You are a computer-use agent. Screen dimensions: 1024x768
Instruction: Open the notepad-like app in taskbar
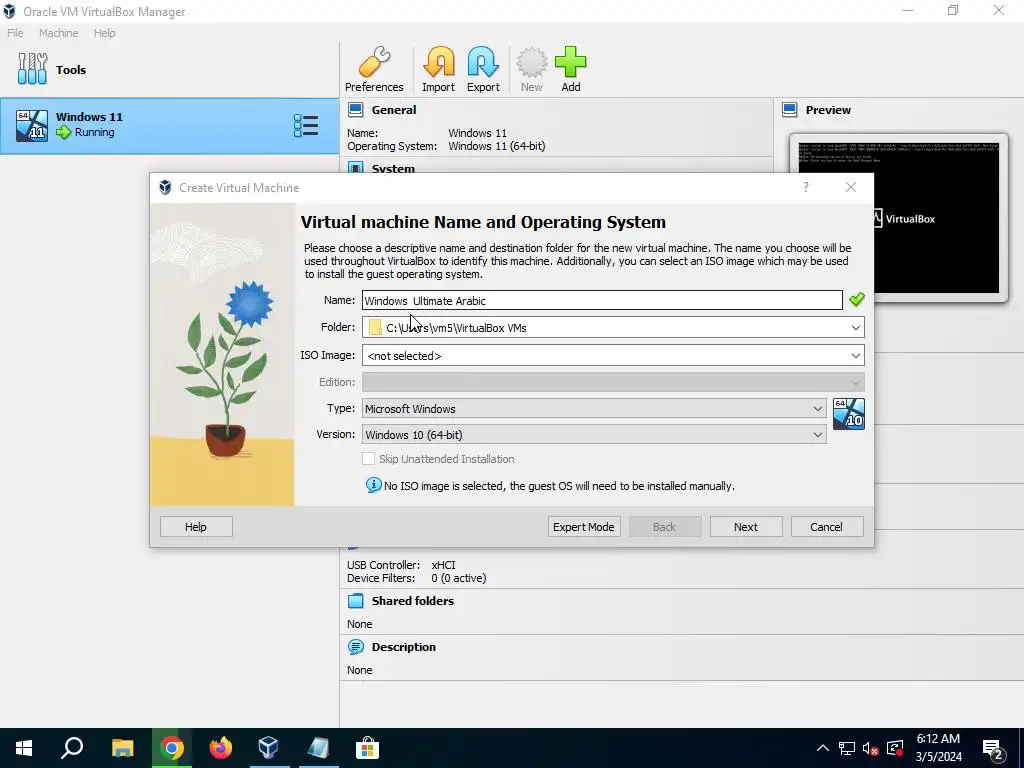point(318,748)
